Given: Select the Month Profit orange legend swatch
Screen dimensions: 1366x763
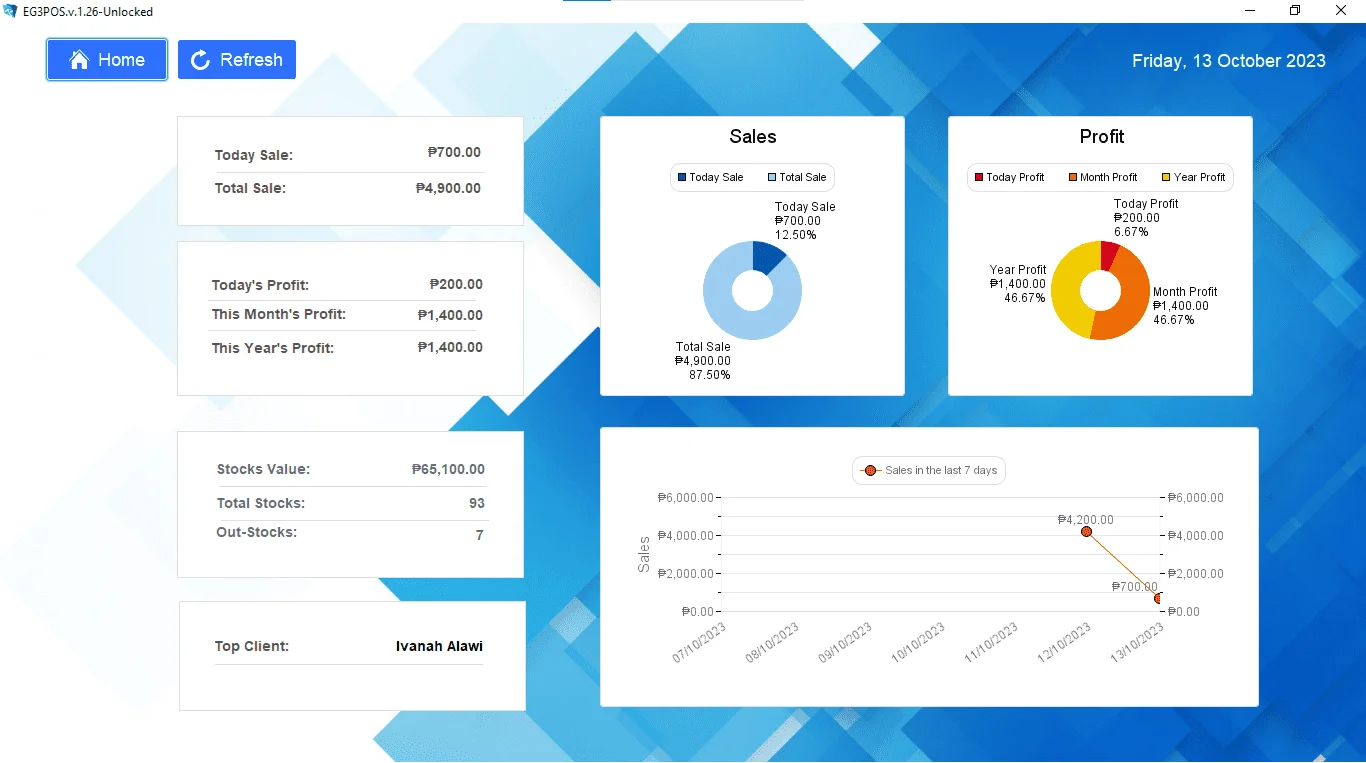Looking at the screenshot, I should [x=1073, y=177].
